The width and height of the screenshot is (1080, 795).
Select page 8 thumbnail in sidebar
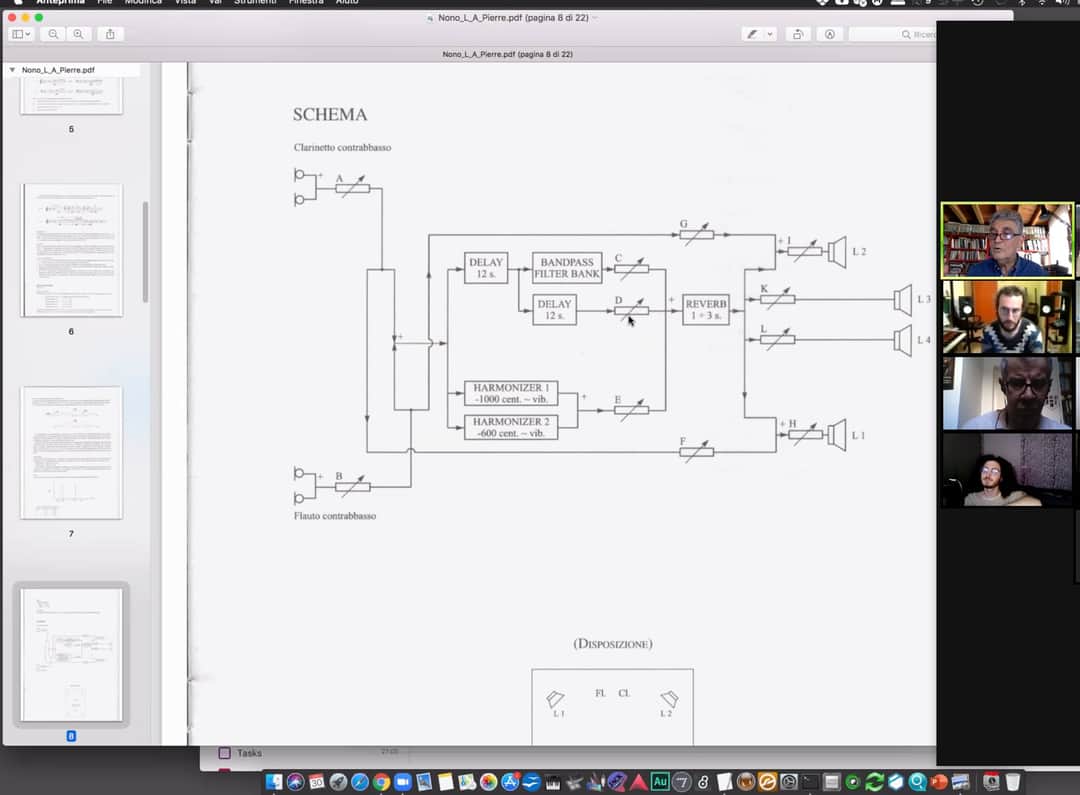tap(72, 654)
